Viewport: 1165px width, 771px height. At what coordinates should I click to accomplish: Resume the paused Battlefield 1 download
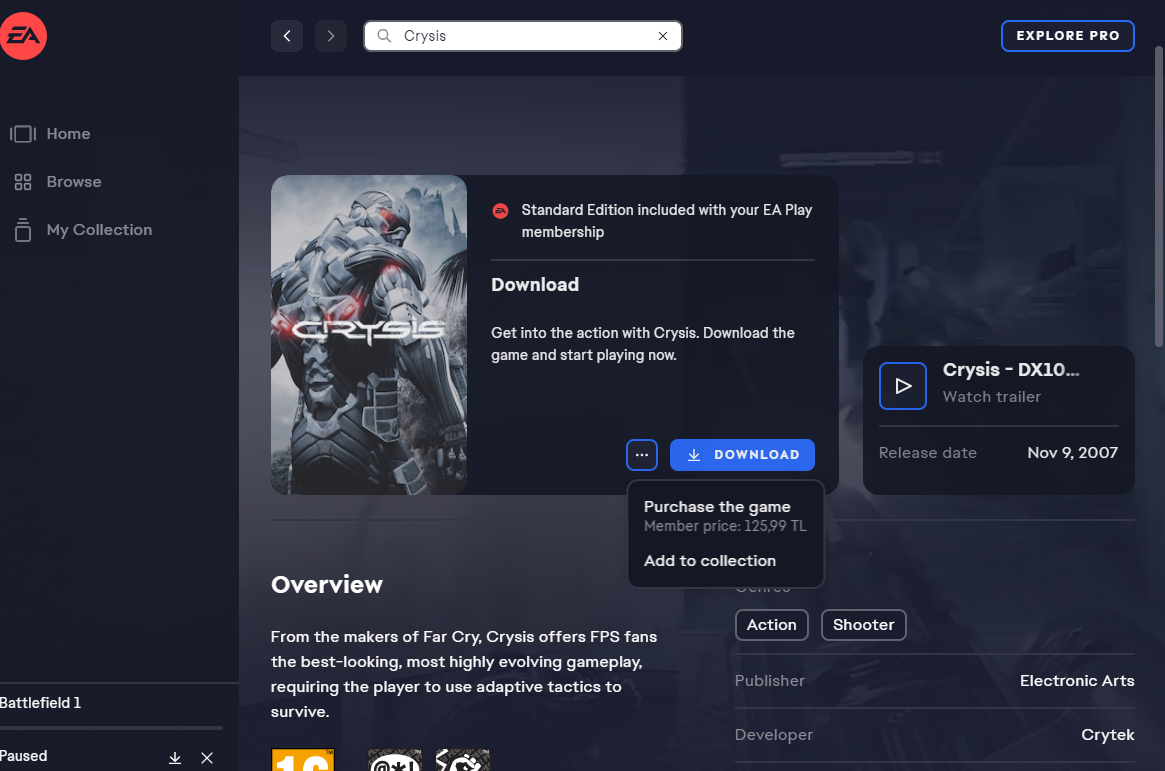coord(175,758)
